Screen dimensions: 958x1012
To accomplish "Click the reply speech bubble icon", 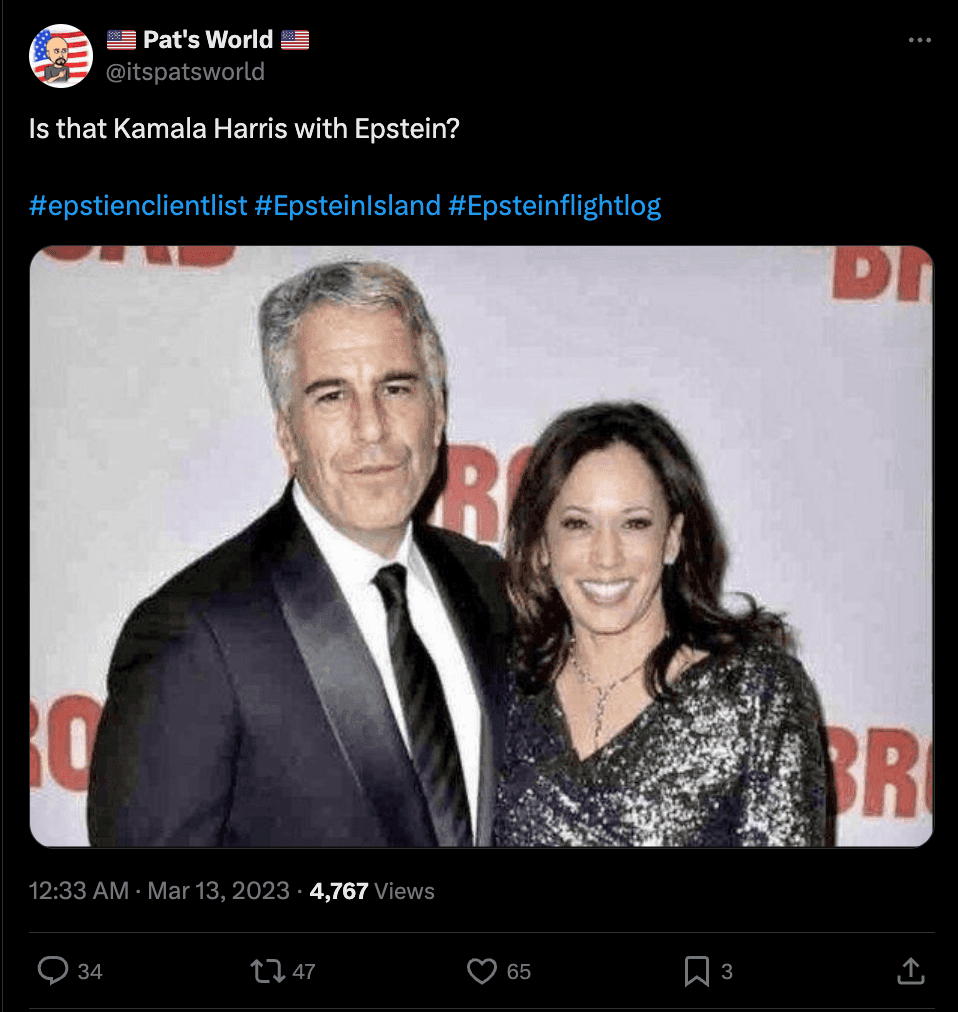I will point(52,970).
